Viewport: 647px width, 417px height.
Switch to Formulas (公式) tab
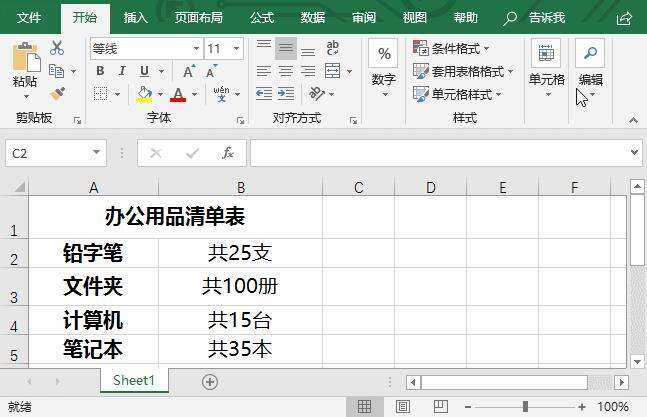pos(262,17)
